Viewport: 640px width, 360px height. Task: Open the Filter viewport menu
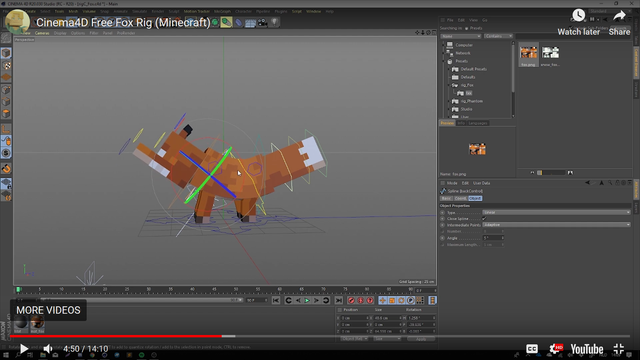coord(94,33)
